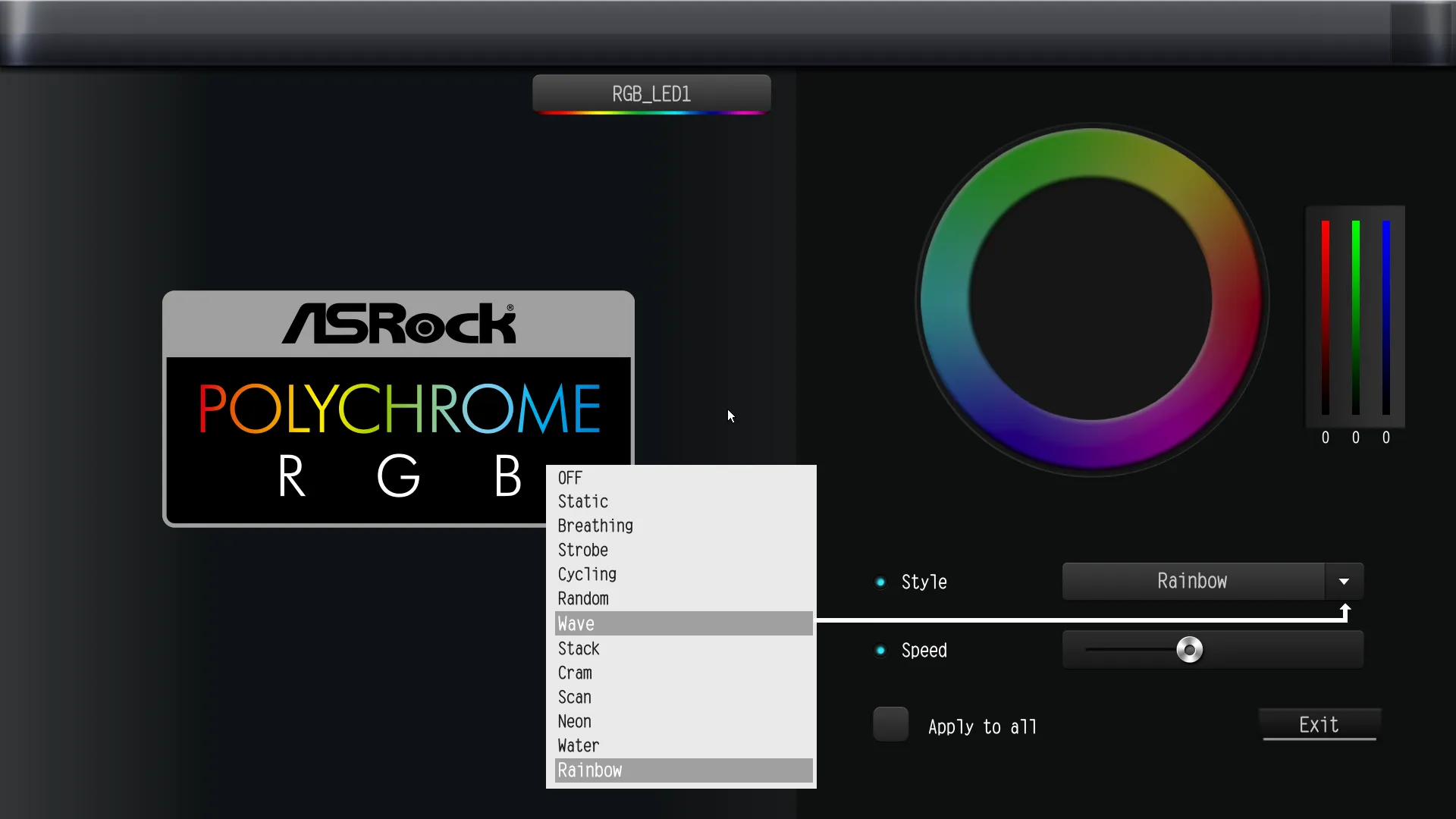Click the Style label text
Image resolution: width=1456 pixels, height=819 pixels.
click(x=924, y=582)
